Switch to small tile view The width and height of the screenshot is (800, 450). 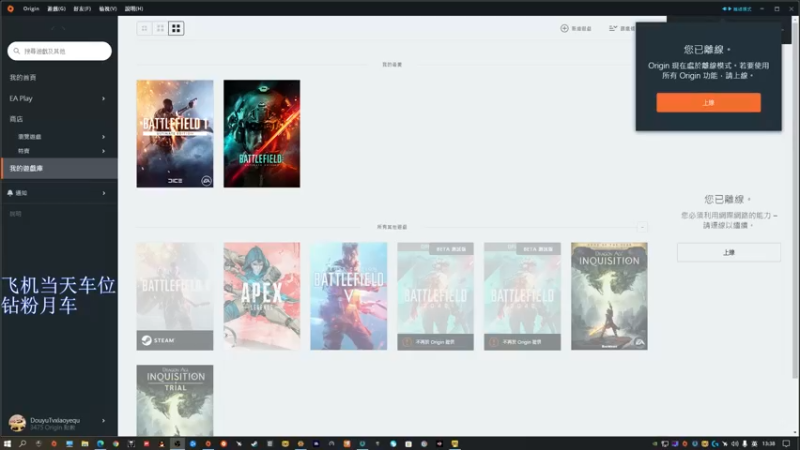[144, 29]
